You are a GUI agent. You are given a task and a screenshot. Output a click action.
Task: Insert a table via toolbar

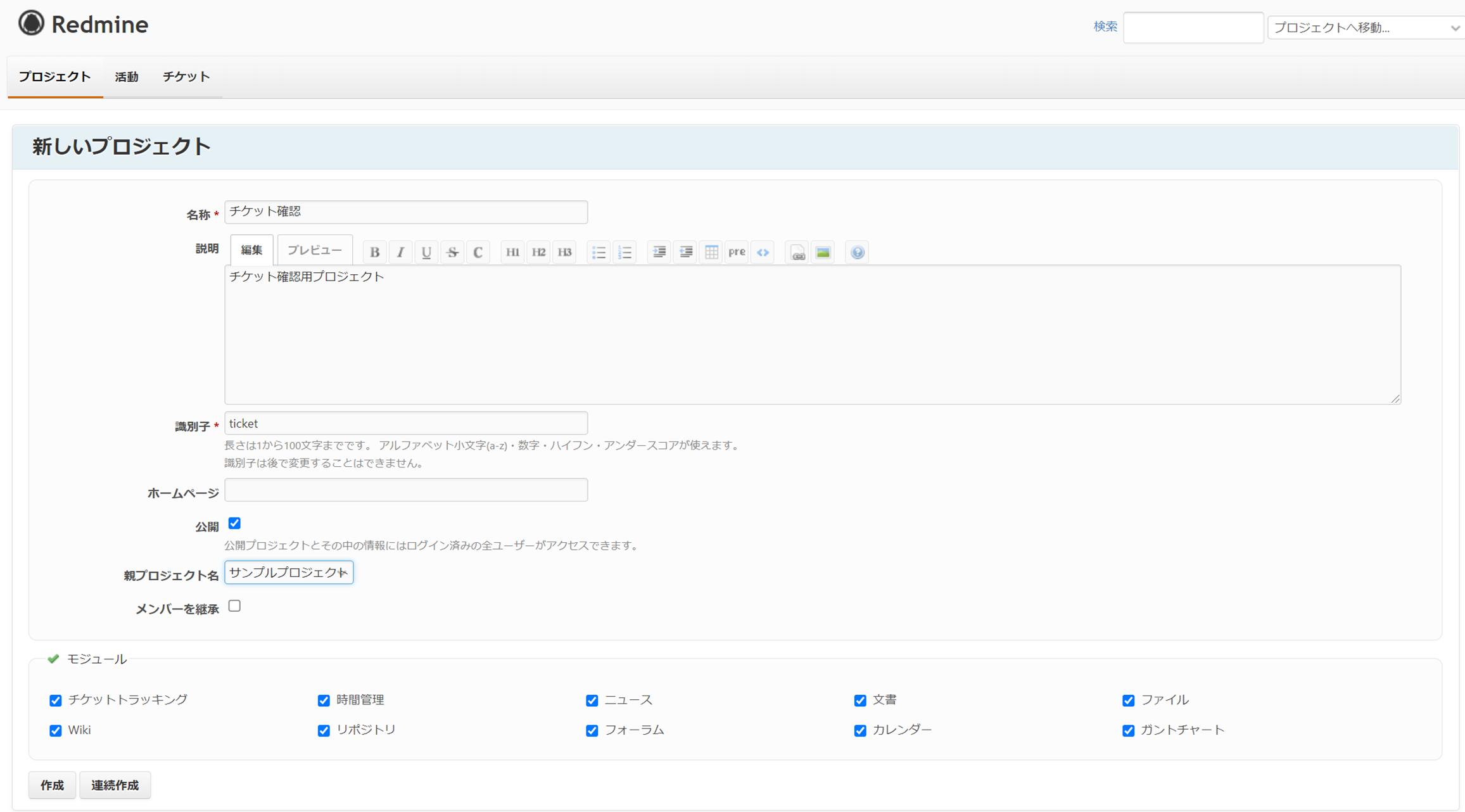[711, 252]
